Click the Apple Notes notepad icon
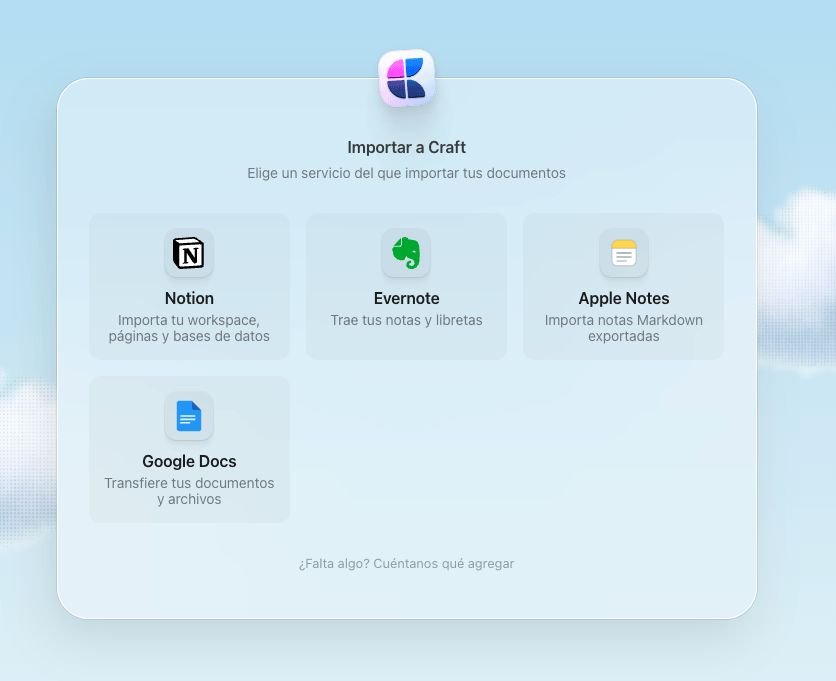836x681 pixels. (624, 253)
